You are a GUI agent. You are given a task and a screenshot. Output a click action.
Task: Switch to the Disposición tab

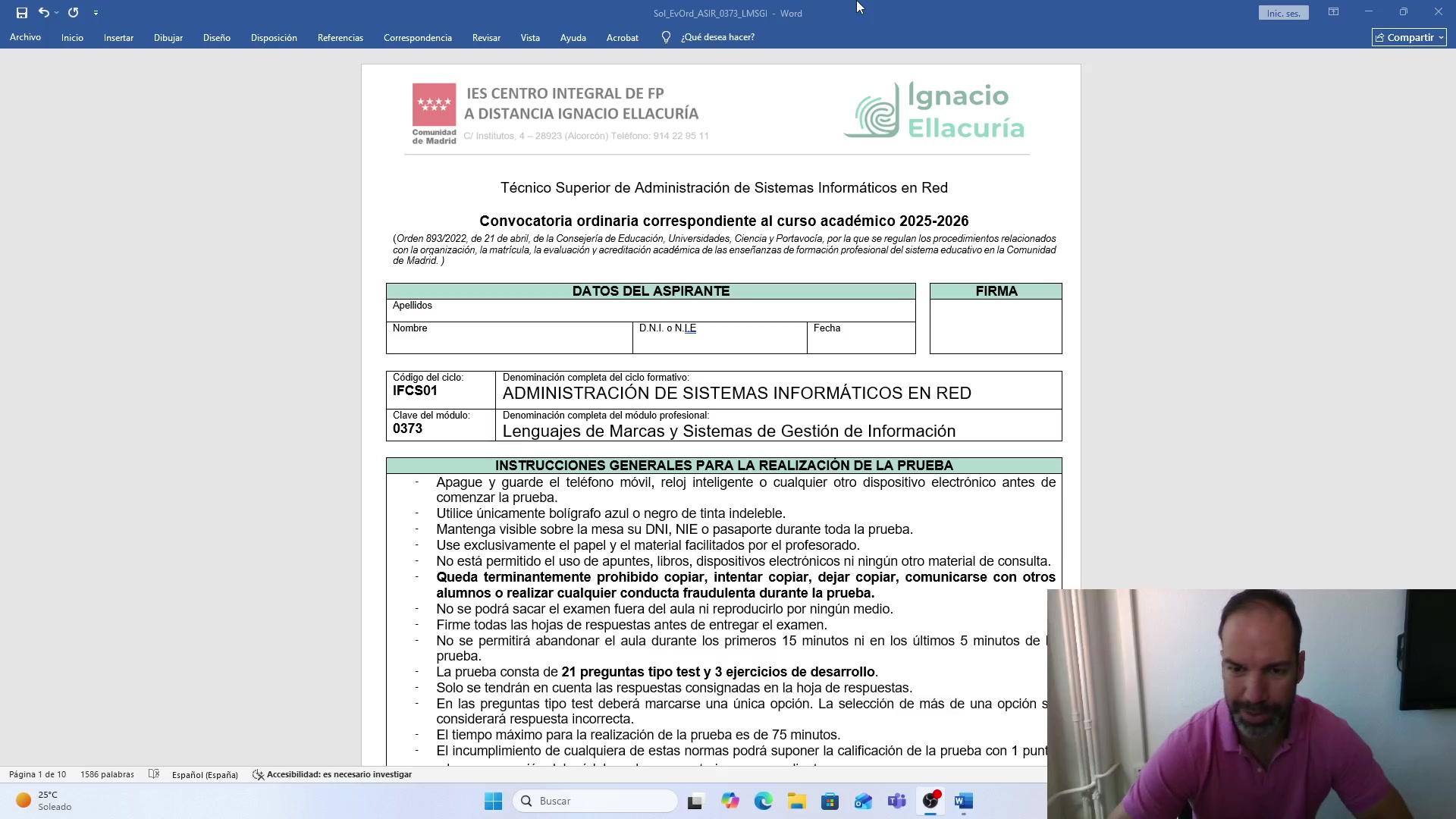[274, 37]
